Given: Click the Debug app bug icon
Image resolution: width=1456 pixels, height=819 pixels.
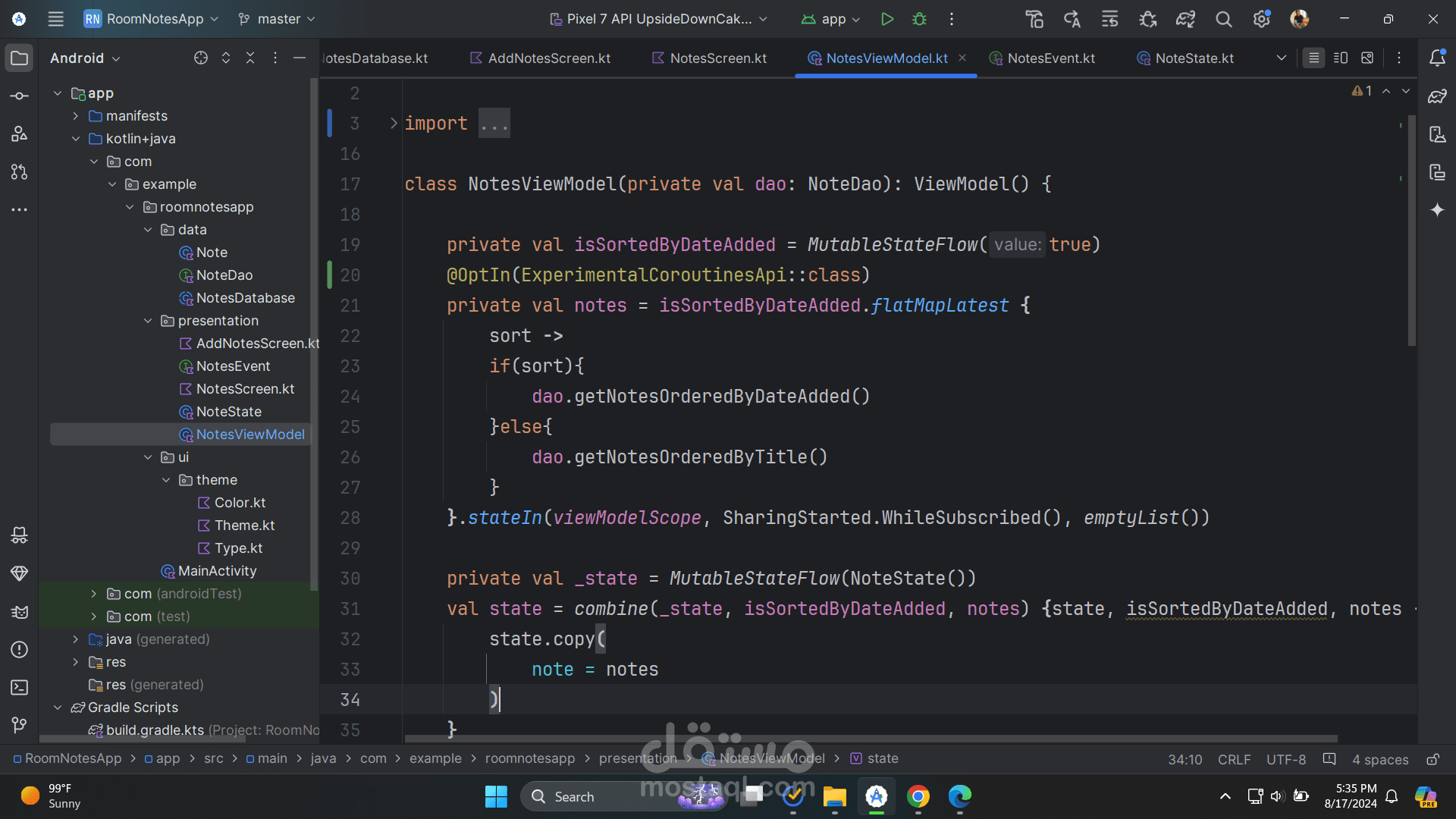Looking at the screenshot, I should 919,19.
